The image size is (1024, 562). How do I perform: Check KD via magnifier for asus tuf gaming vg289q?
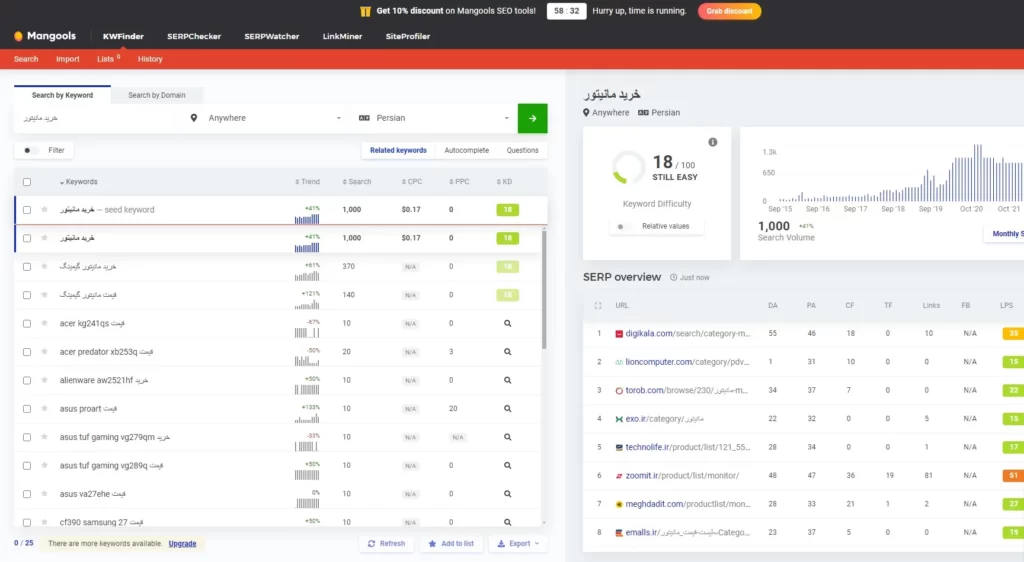pyautogui.click(x=507, y=465)
